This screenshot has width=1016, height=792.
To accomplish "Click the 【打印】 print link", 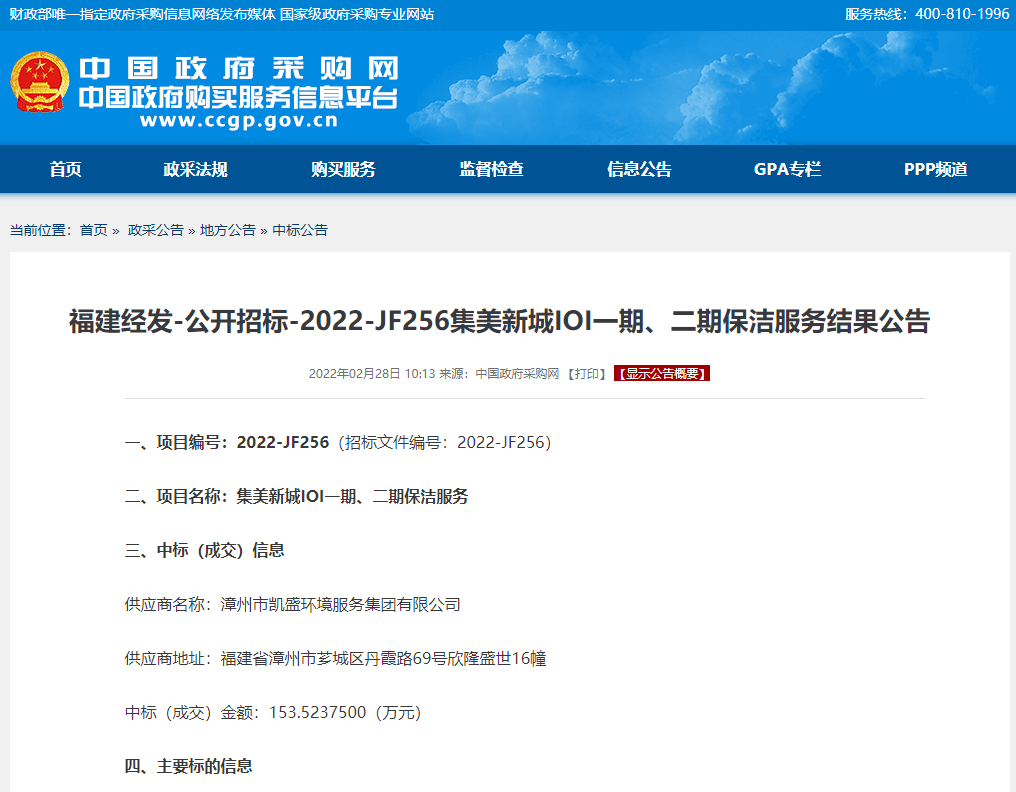I will coord(586,373).
